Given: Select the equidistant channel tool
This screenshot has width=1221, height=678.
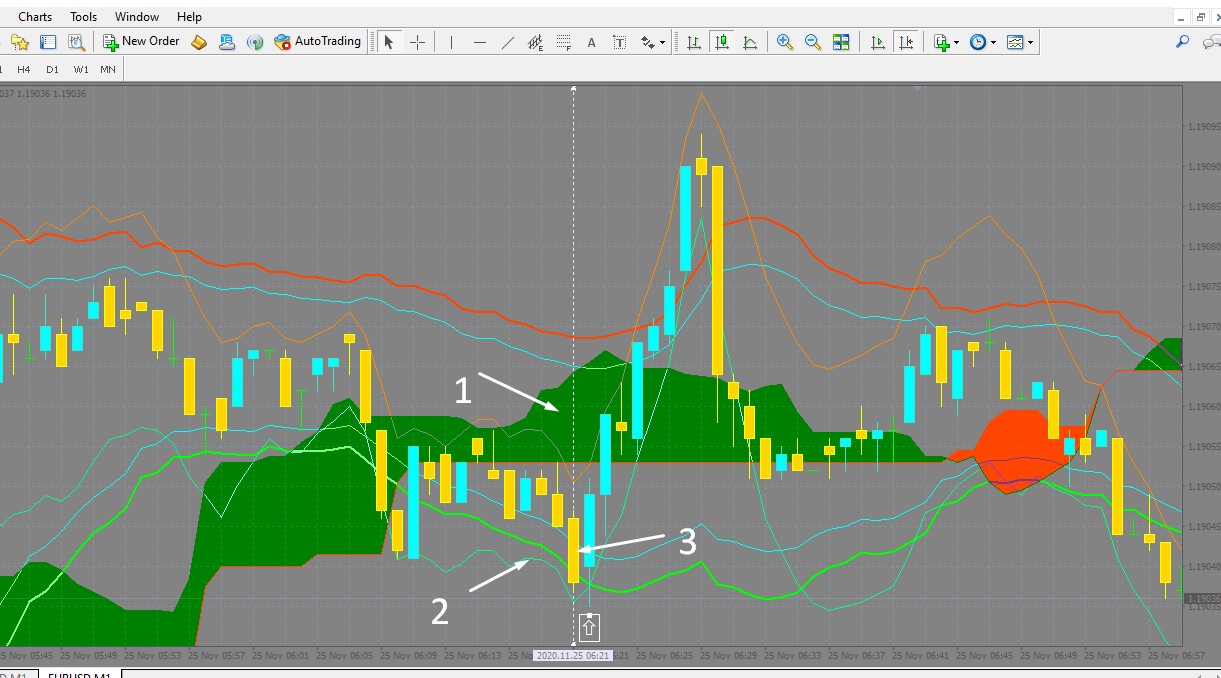Looking at the screenshot, I should (536, 42).
